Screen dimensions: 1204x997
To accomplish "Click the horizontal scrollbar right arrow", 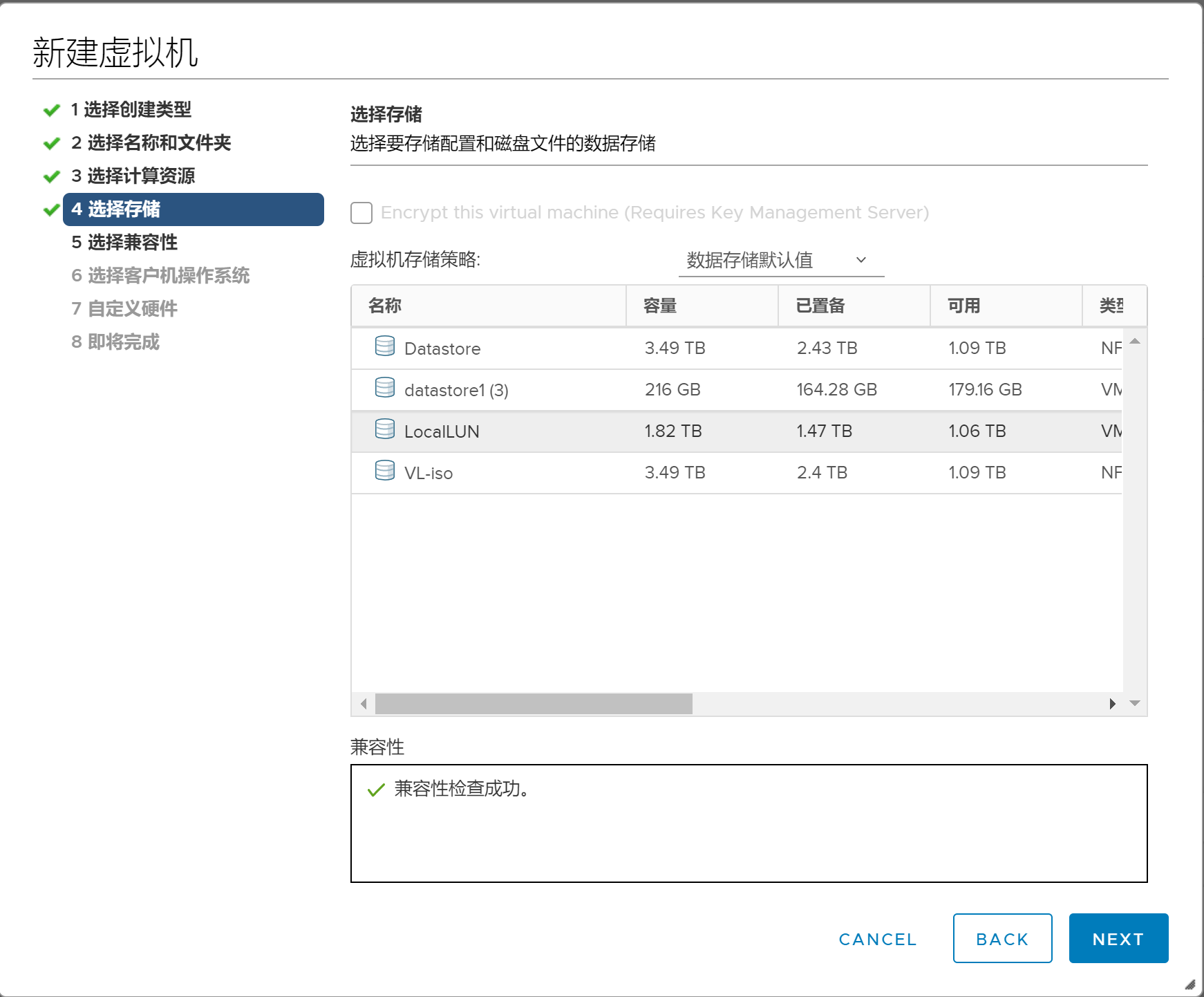I will coord(1112,704).
